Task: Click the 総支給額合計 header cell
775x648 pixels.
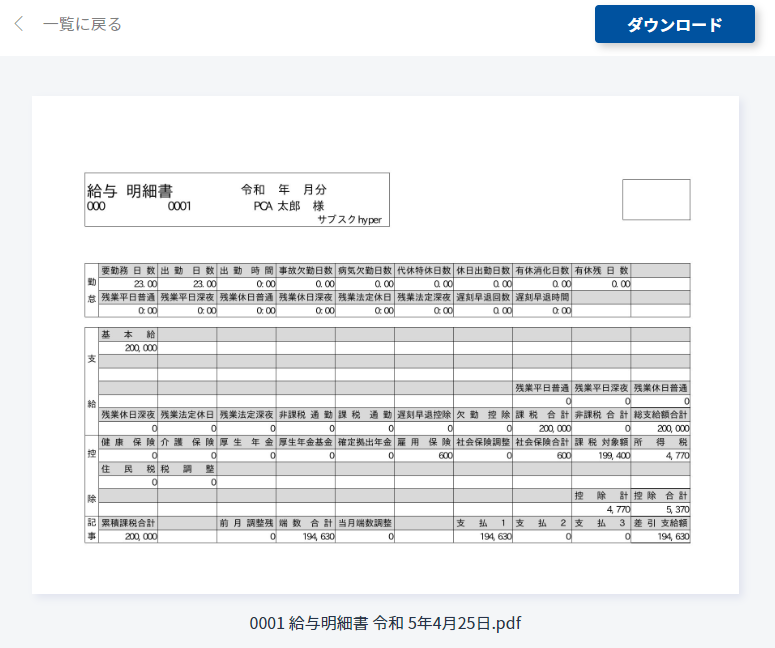Action: click(660, 415)
